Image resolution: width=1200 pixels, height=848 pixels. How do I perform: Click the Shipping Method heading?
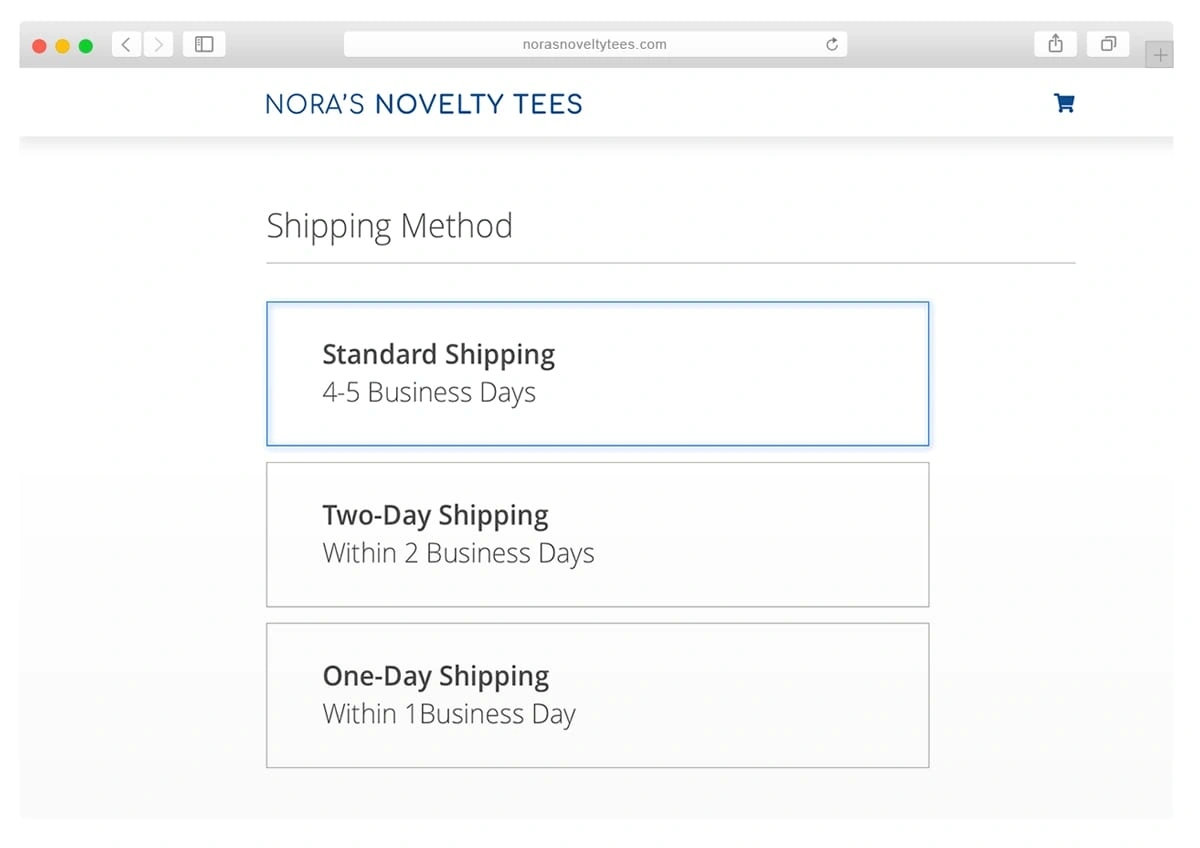[x=389, y=226]
